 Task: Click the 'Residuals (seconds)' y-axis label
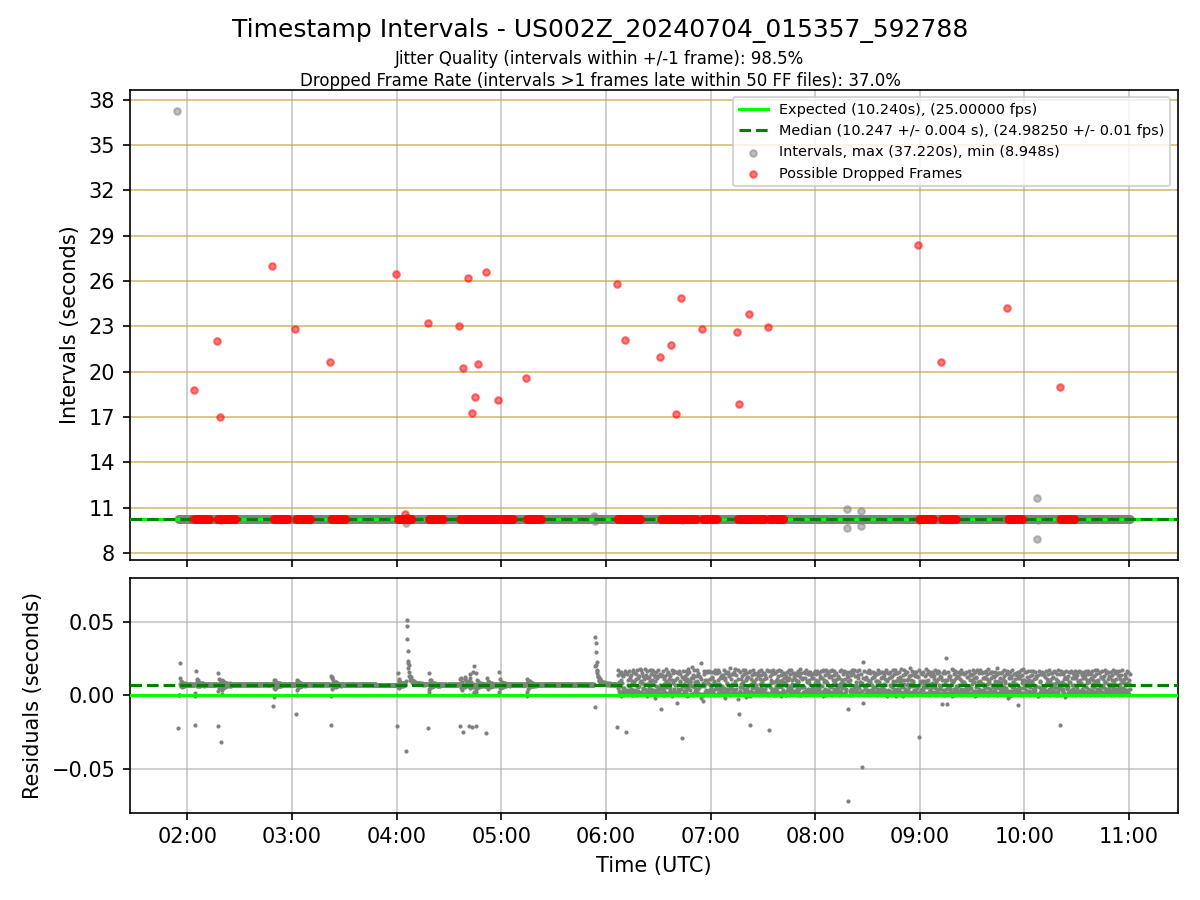click(x=32, y=696)
